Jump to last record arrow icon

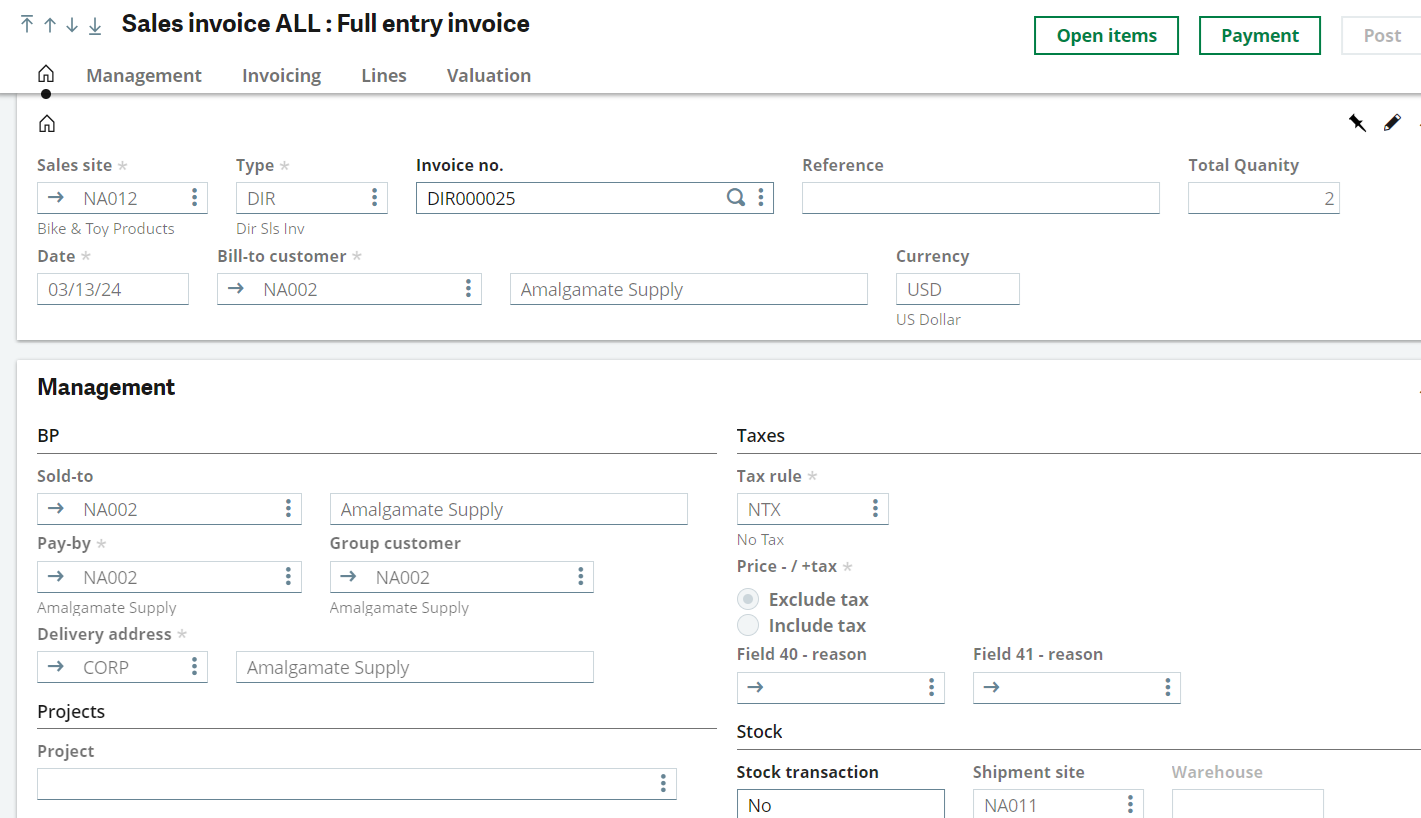click(95, 25)
